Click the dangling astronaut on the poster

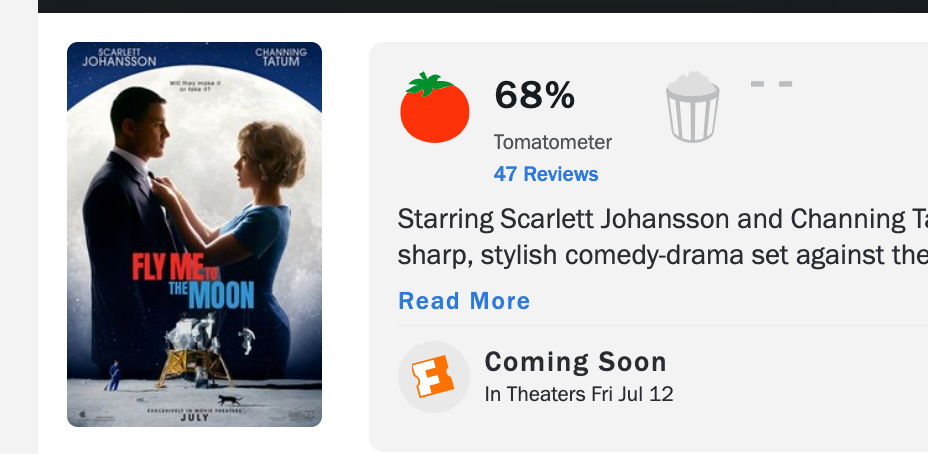(x=247, y=340)
